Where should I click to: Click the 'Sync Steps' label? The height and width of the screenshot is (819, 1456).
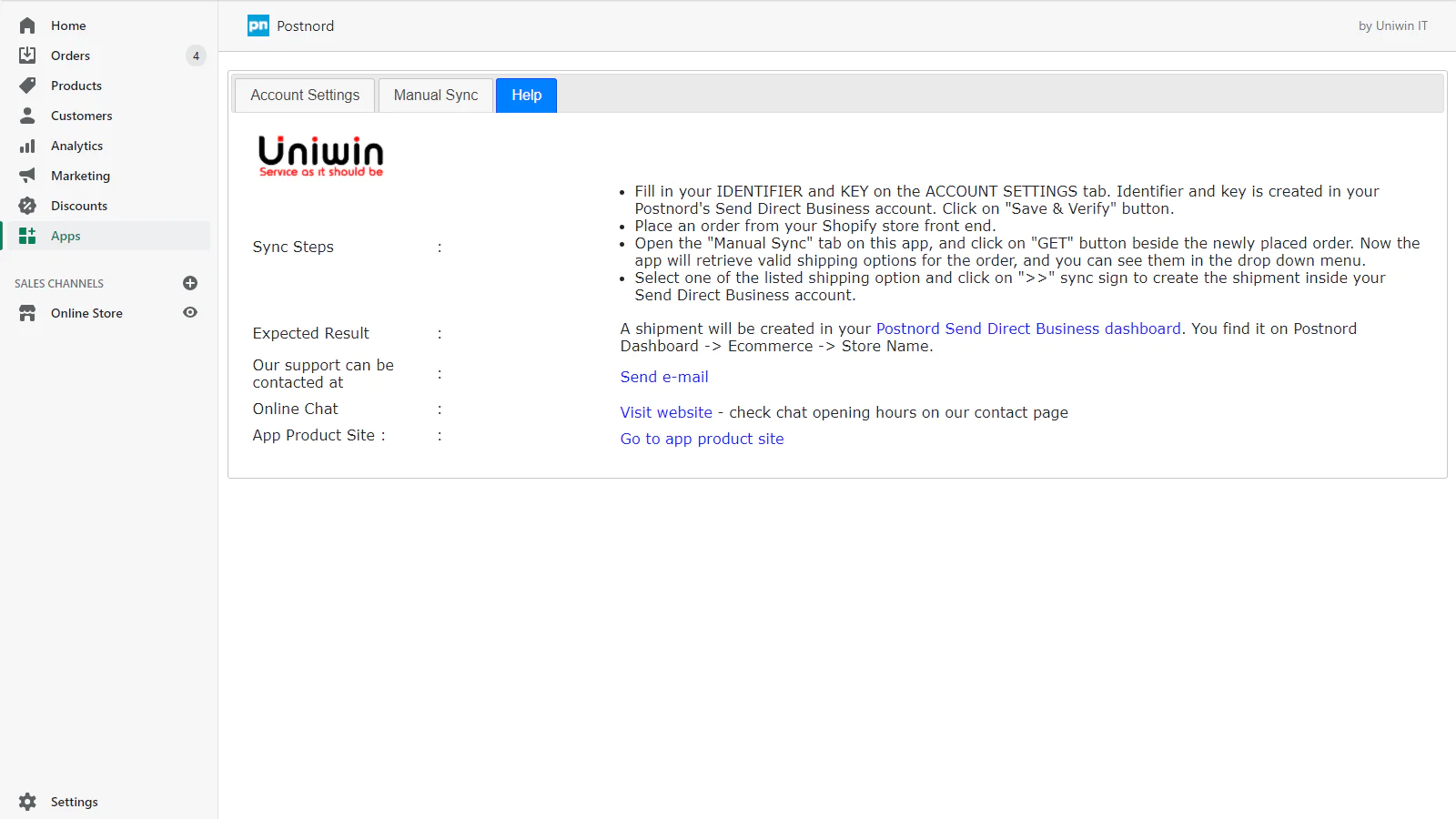pos(293,247)
